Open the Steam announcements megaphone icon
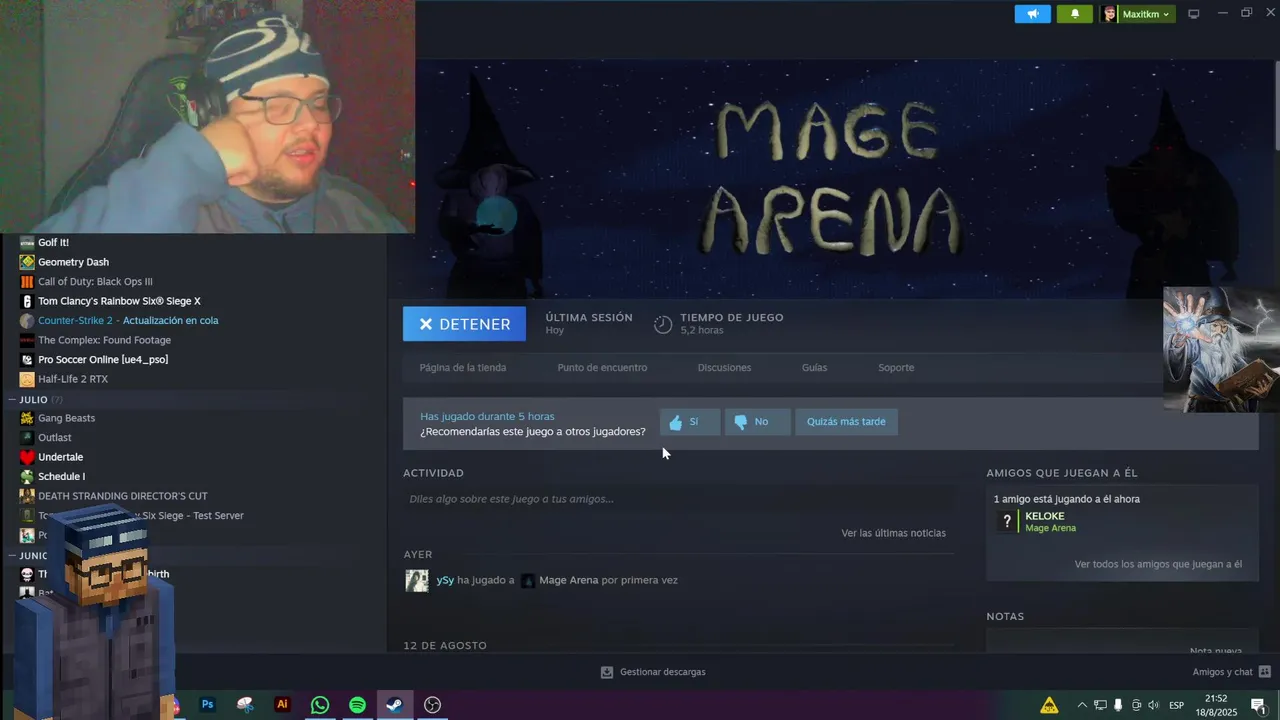 tap(1033, 14)
